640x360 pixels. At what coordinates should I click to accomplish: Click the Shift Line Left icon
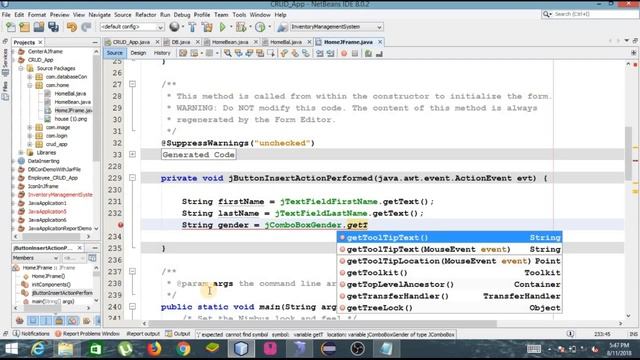(320, 53)
